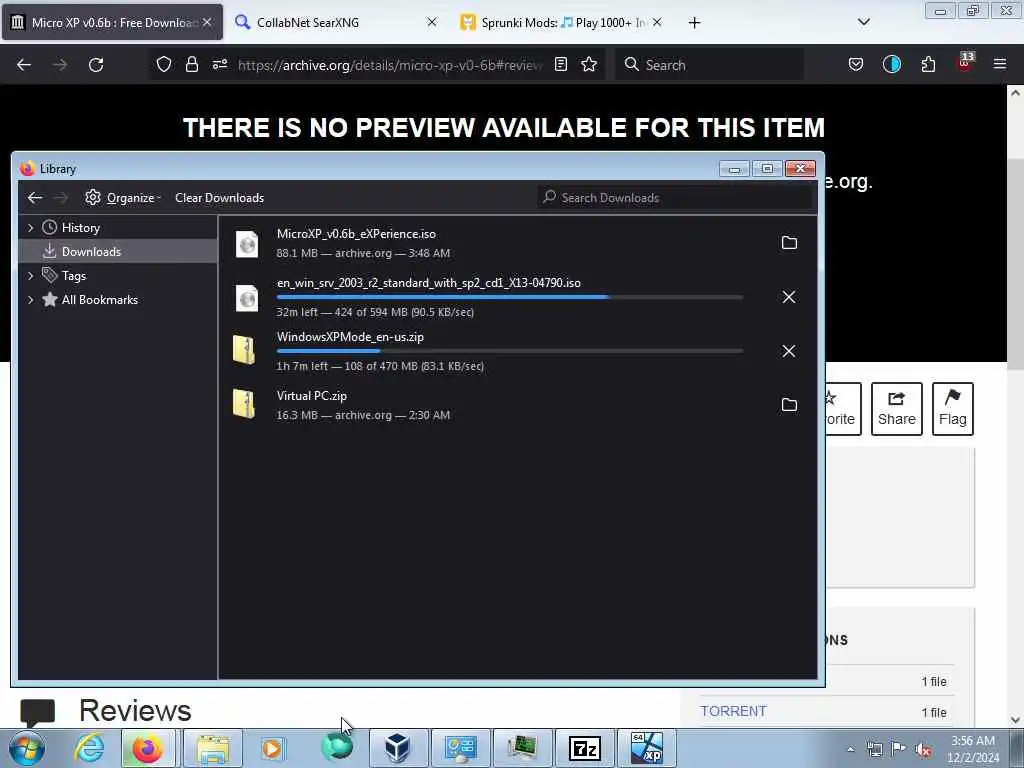Open the site permissions icon
The height and width of the screenshot is (768, 1024).
[220, 65]
